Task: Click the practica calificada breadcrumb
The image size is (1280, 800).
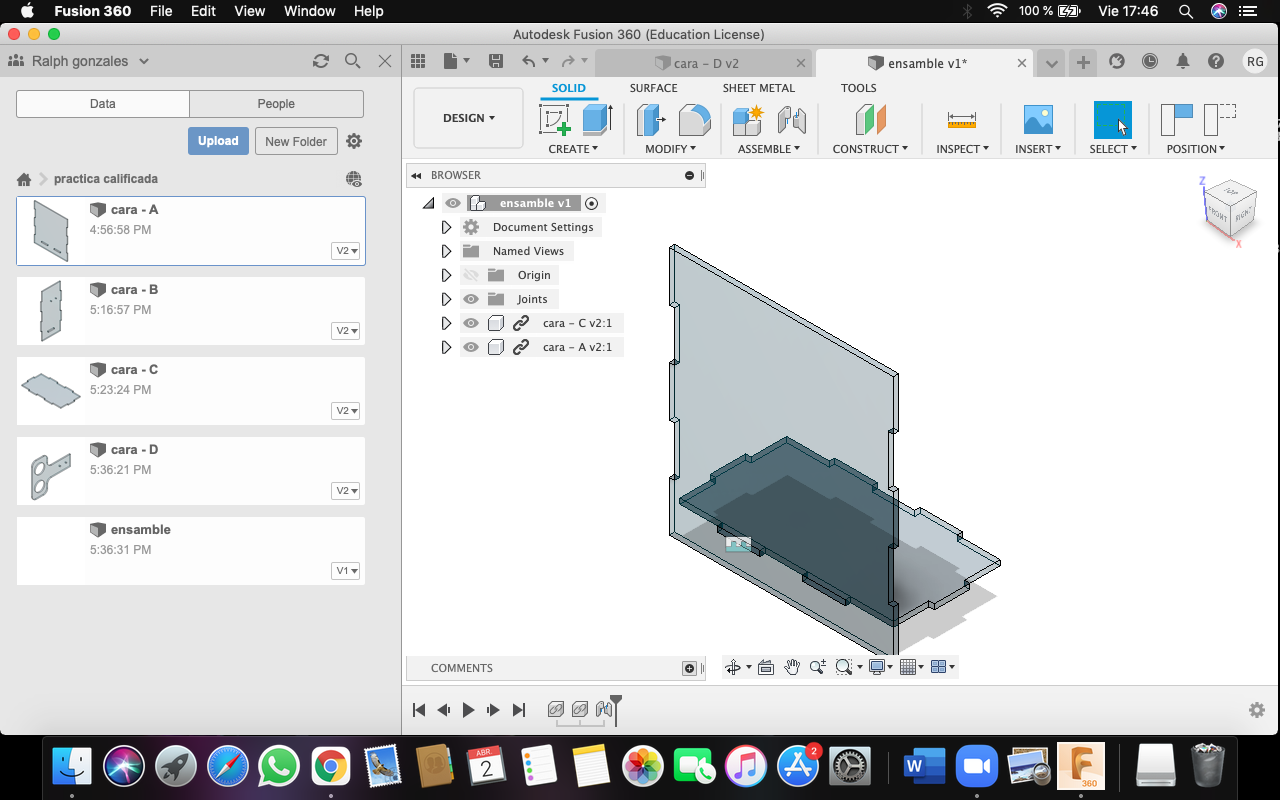Action: pos(106,179)
